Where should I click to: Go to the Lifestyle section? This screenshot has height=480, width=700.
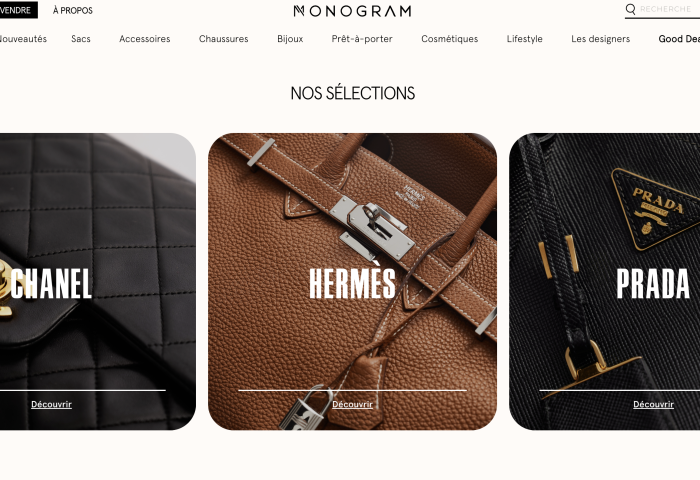tap(525, 39)
